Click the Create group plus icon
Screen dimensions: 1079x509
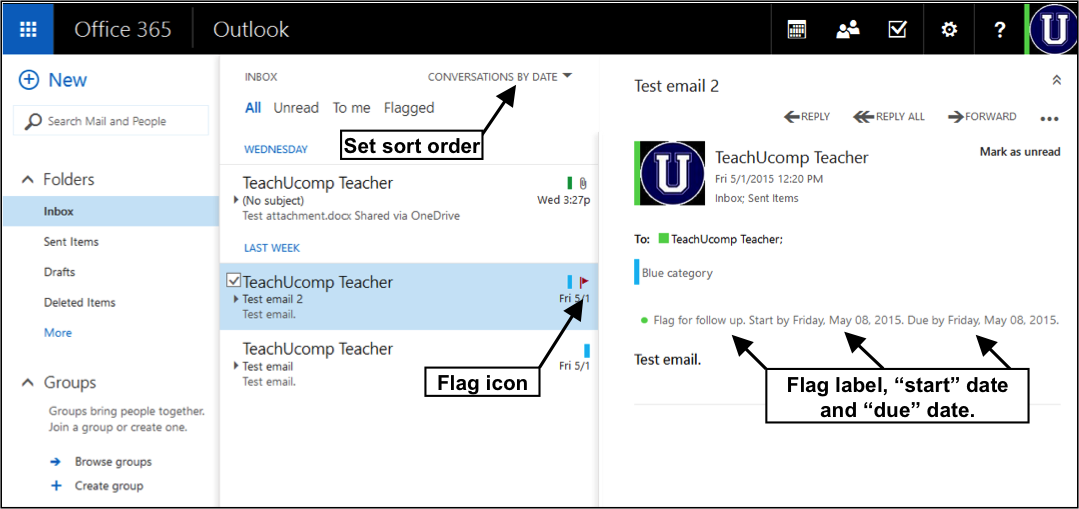click(56, 486)
